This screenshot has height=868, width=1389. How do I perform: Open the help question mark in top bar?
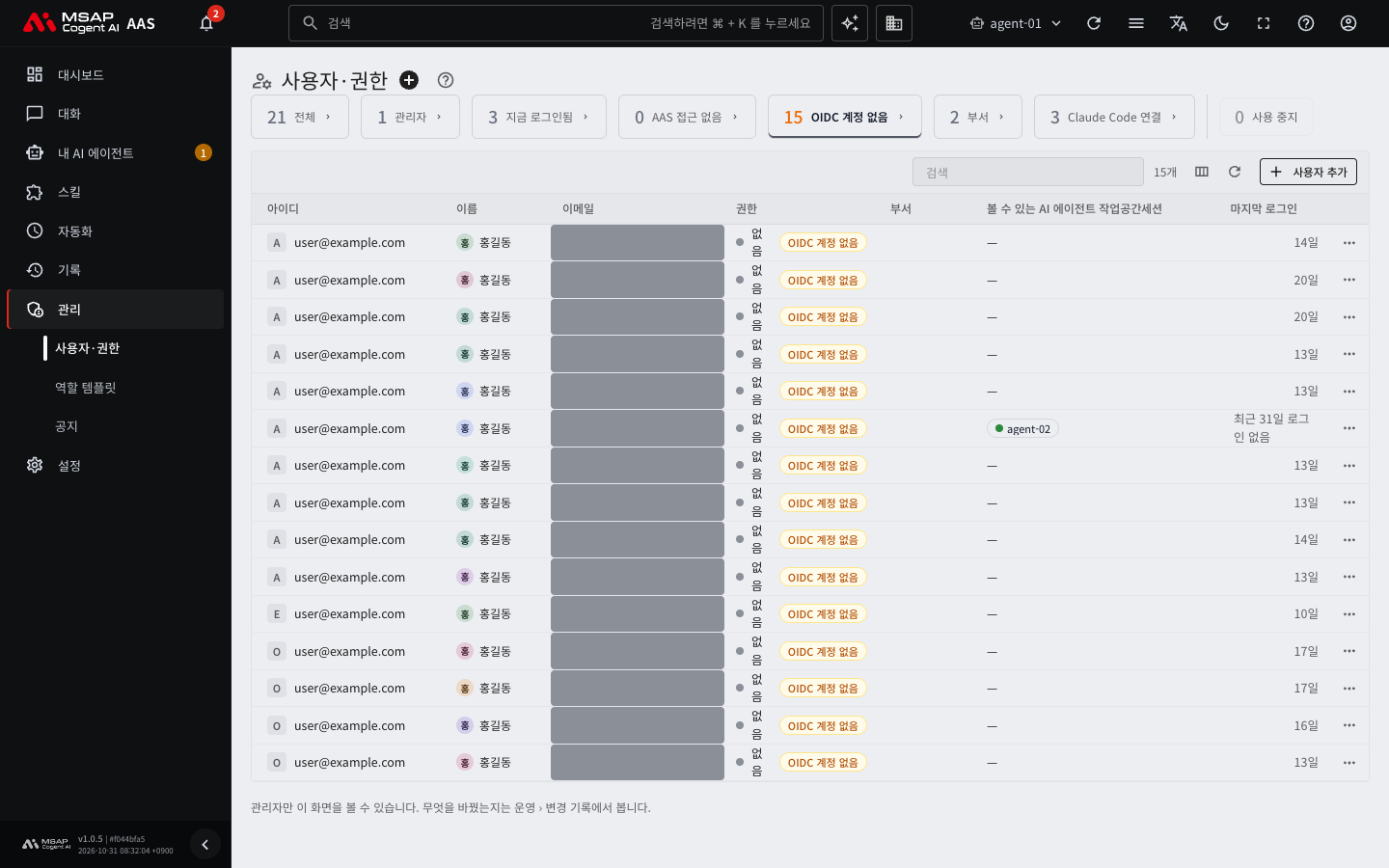[1306, 23]
